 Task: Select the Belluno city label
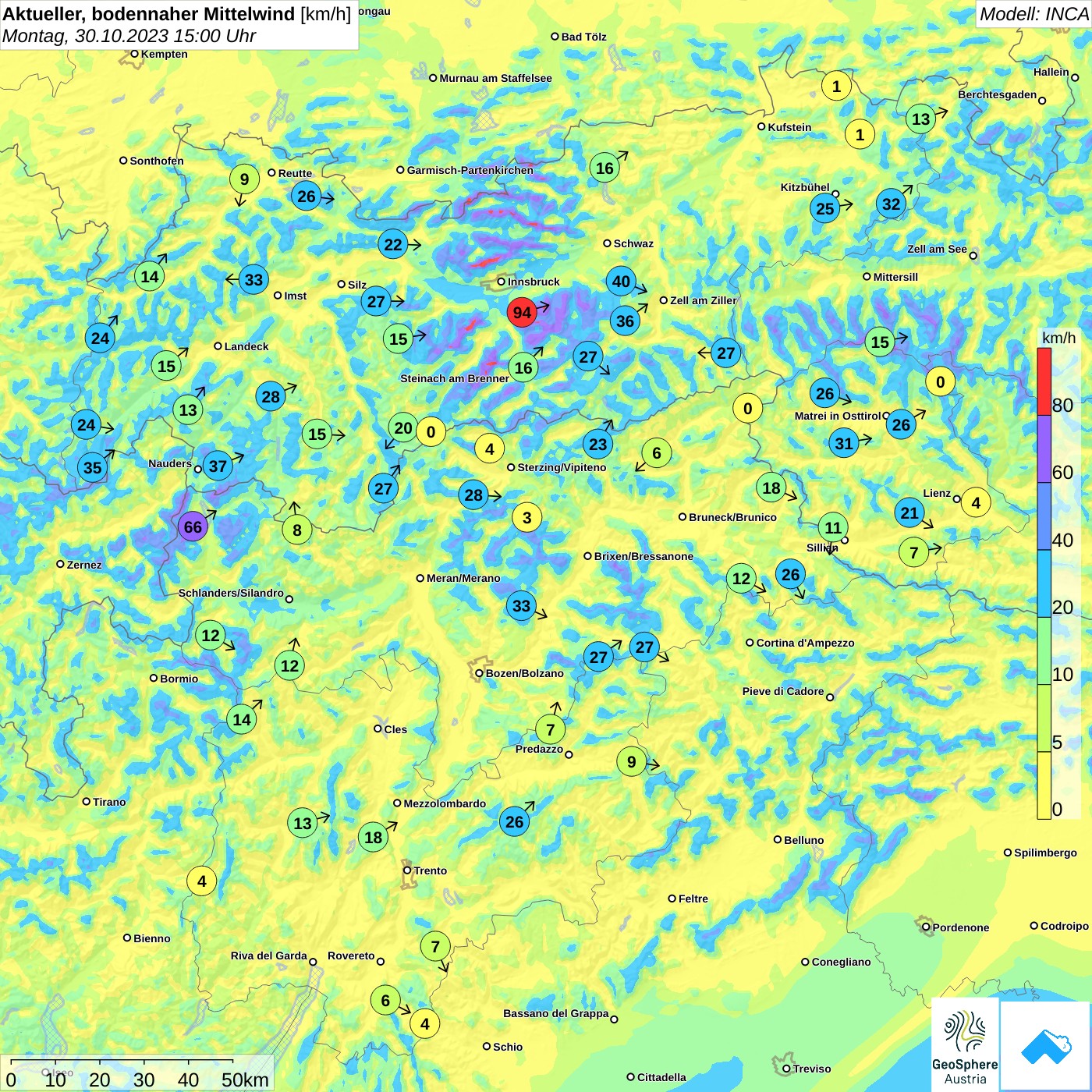click(803, 840)
